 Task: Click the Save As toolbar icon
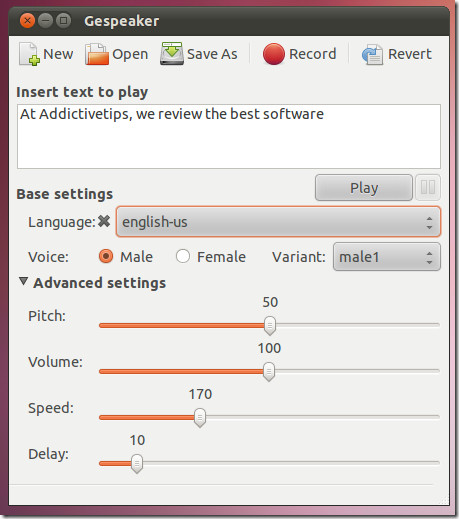coord(172,53)
